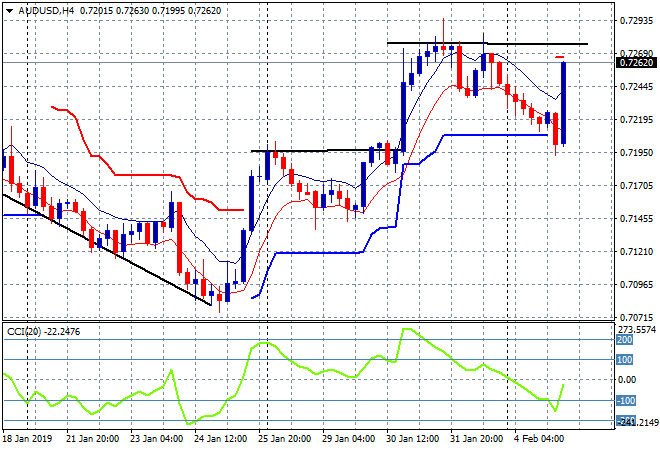
Task: Click the 25 Jan 20:00 time label
Action: (x=285, y=439)
